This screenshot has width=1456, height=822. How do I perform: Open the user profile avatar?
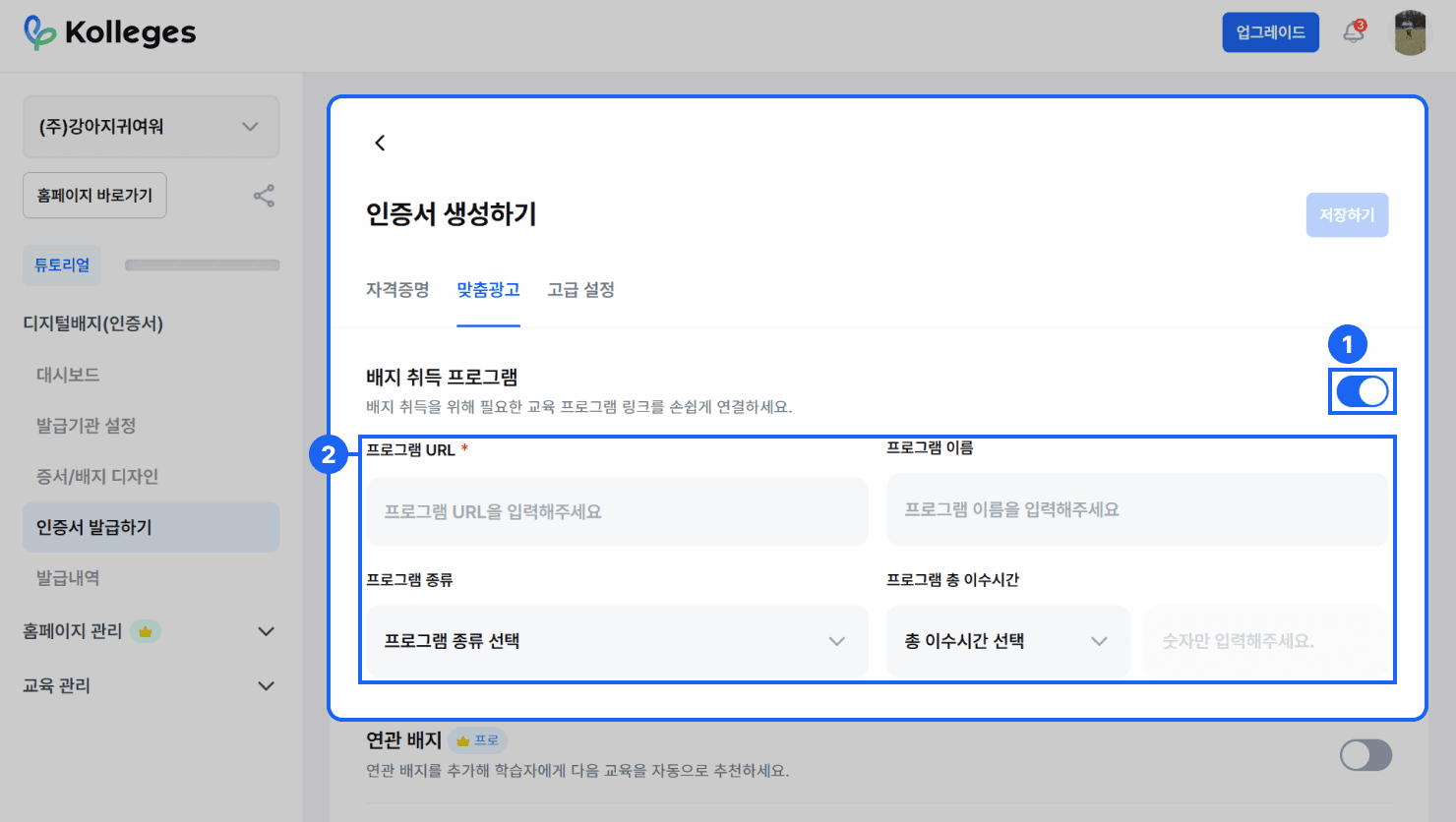point(1410,32)
